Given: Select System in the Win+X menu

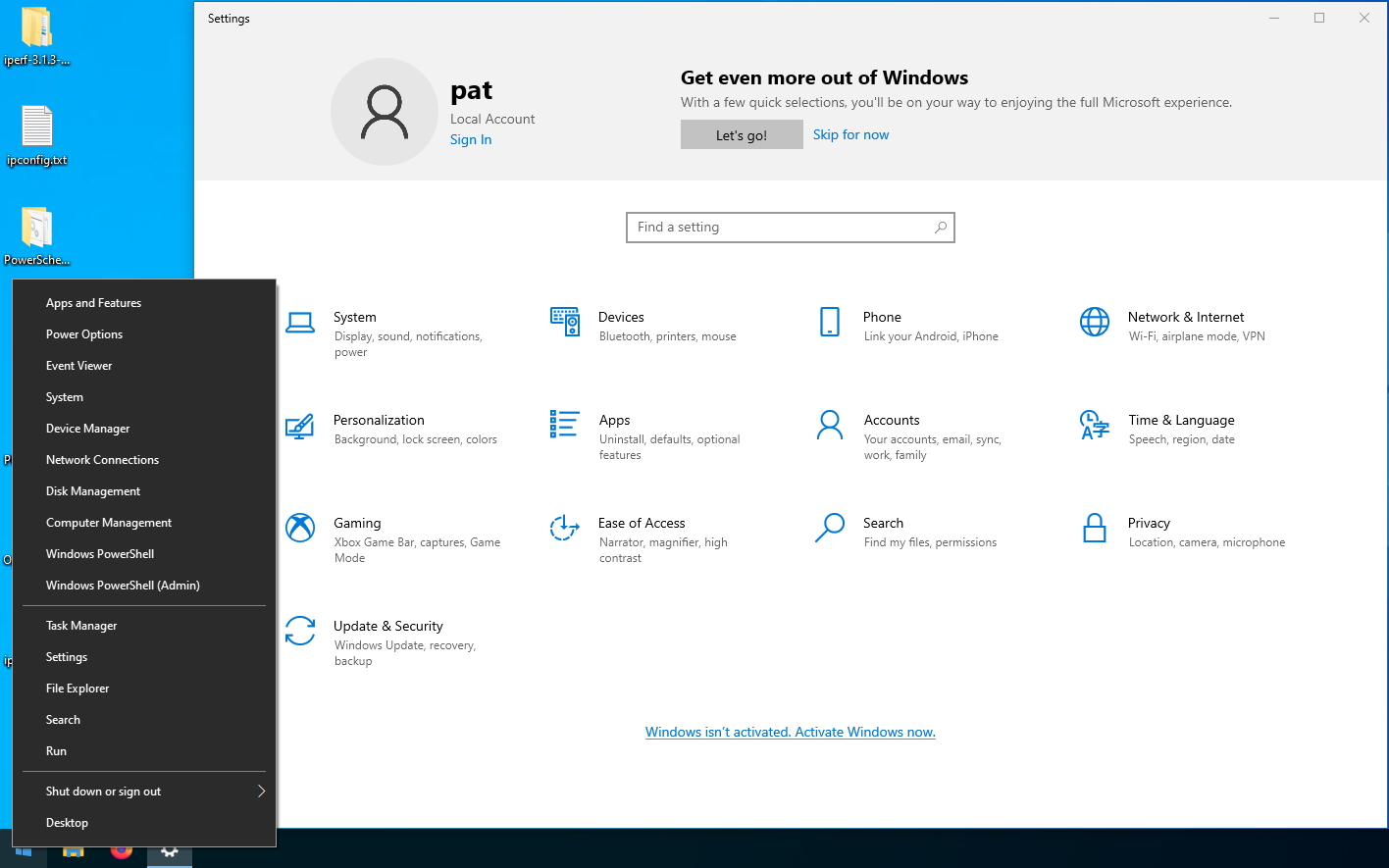Looking at the screenshot, I should 144,397.
